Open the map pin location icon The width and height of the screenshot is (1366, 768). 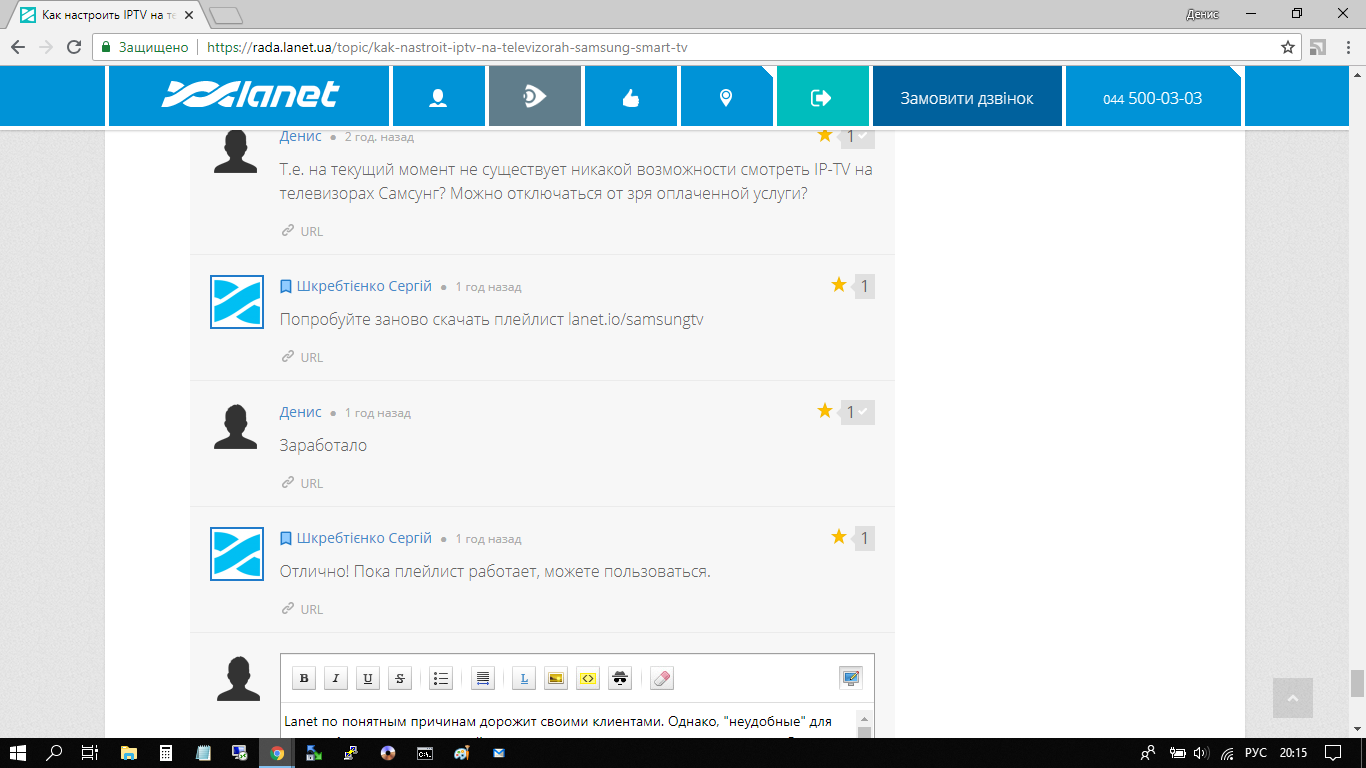coord(726,97)
